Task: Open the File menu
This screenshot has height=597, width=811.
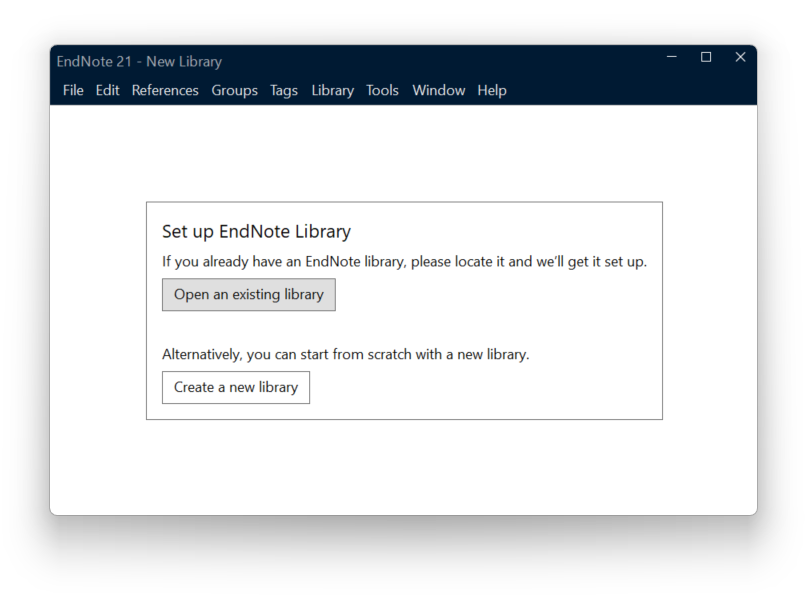Action: [72, 90]
